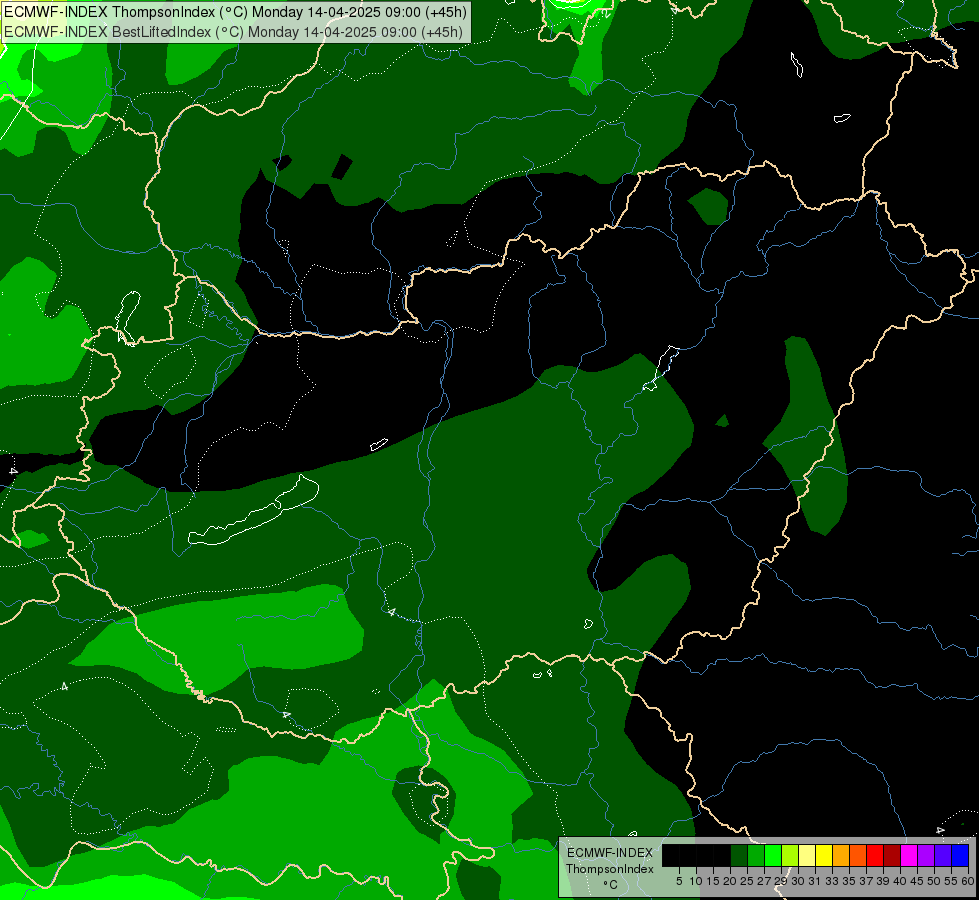The image size is (979, 900).
Task: Pick the magenta 40-45 legend swatch
Action: pyautogui.click(x=908, y=855)
